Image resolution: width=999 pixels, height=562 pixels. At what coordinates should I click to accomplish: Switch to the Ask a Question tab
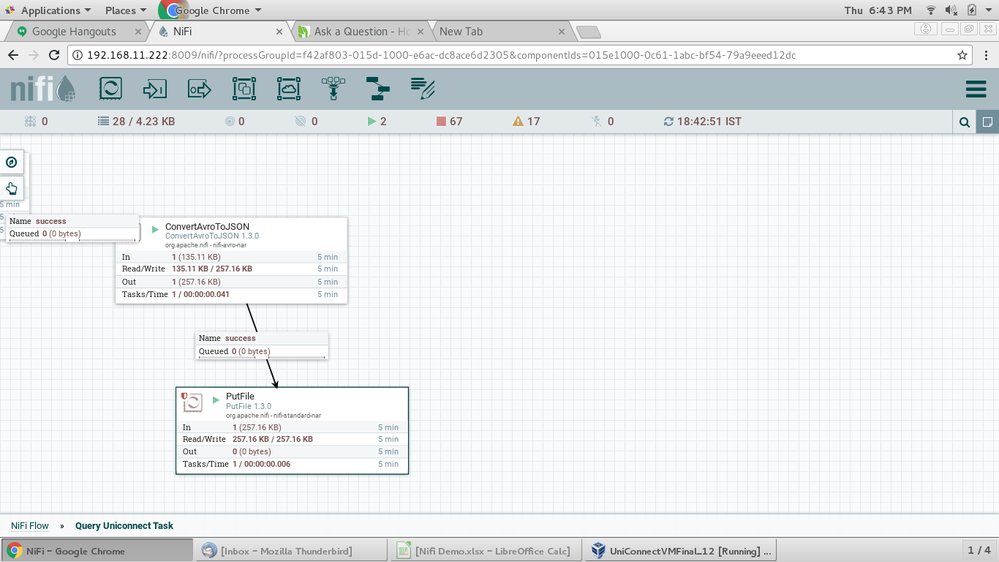tap(358, 32)
